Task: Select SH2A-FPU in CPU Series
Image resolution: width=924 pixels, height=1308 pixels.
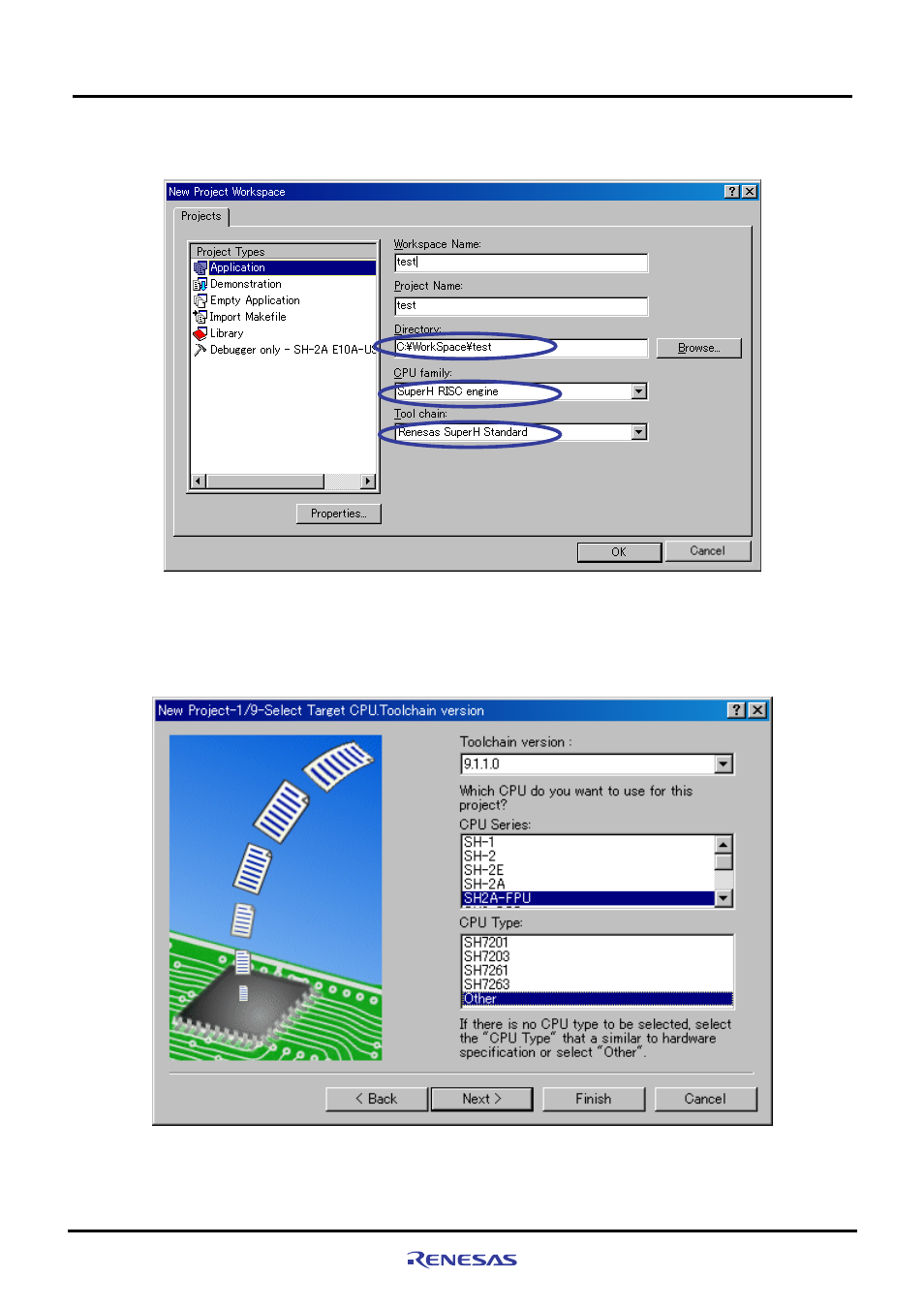Action: 588,898
